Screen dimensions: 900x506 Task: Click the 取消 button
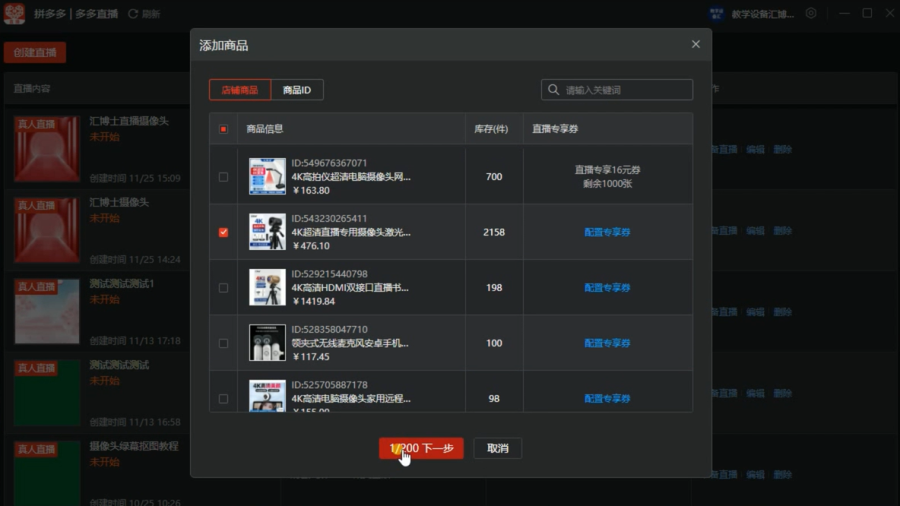[498, 448]
